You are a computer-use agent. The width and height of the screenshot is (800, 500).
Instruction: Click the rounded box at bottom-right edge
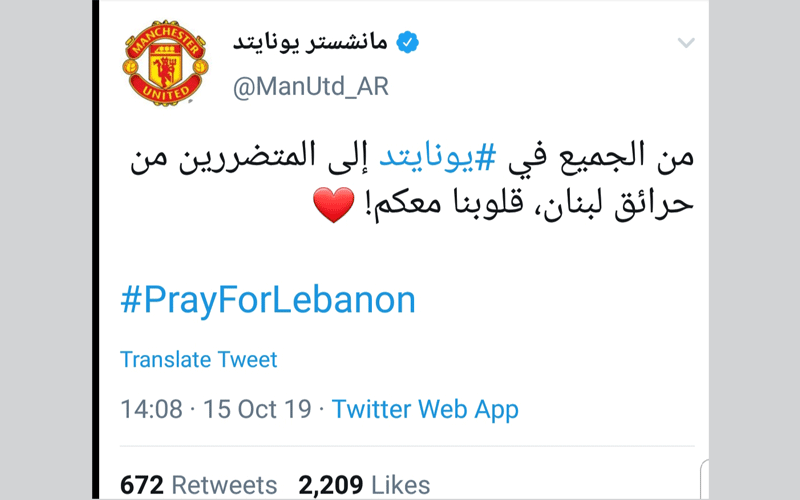click(704, 480)
